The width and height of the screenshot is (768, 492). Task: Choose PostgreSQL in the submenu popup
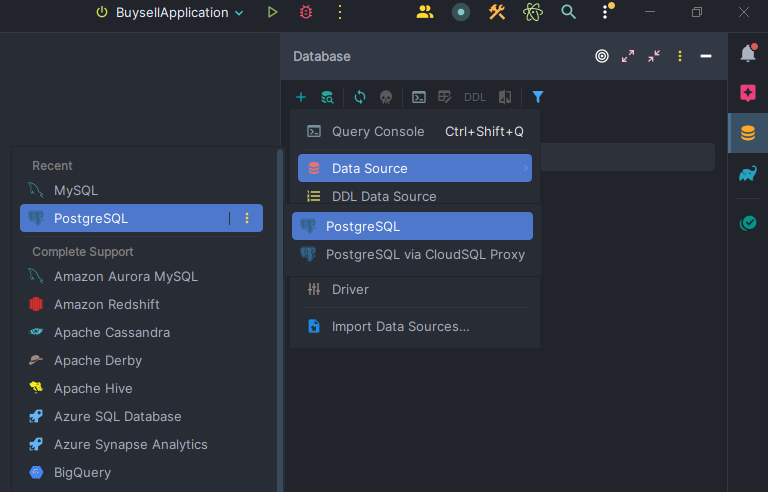coord(412,226)
